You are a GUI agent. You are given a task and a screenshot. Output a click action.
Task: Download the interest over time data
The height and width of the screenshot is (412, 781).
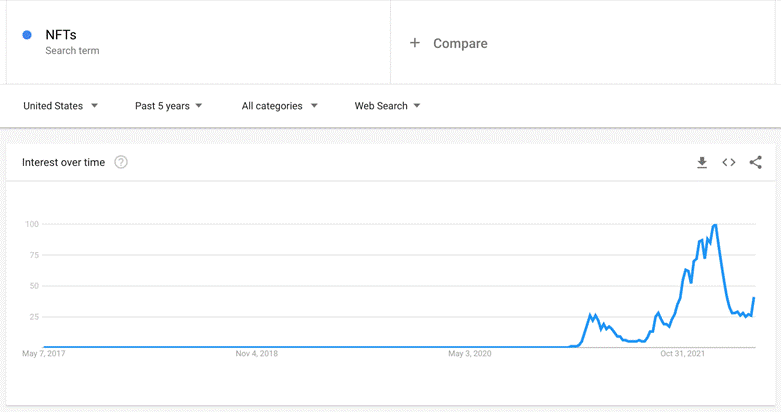coord(702,162)
